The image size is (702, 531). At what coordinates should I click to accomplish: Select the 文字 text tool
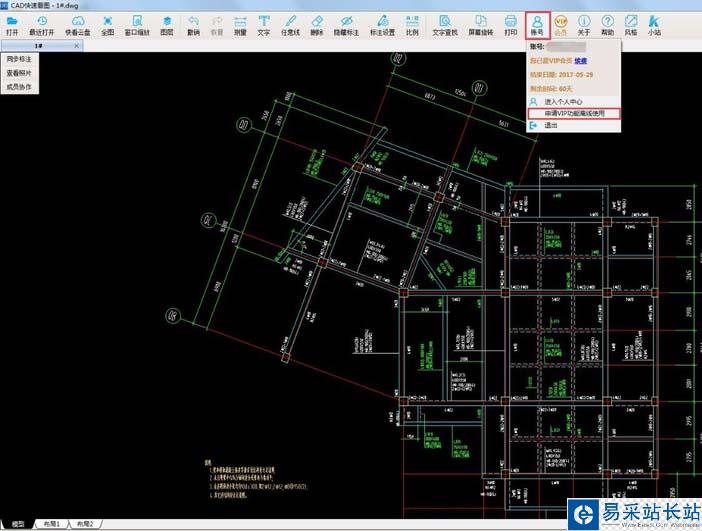pos(264,26)
